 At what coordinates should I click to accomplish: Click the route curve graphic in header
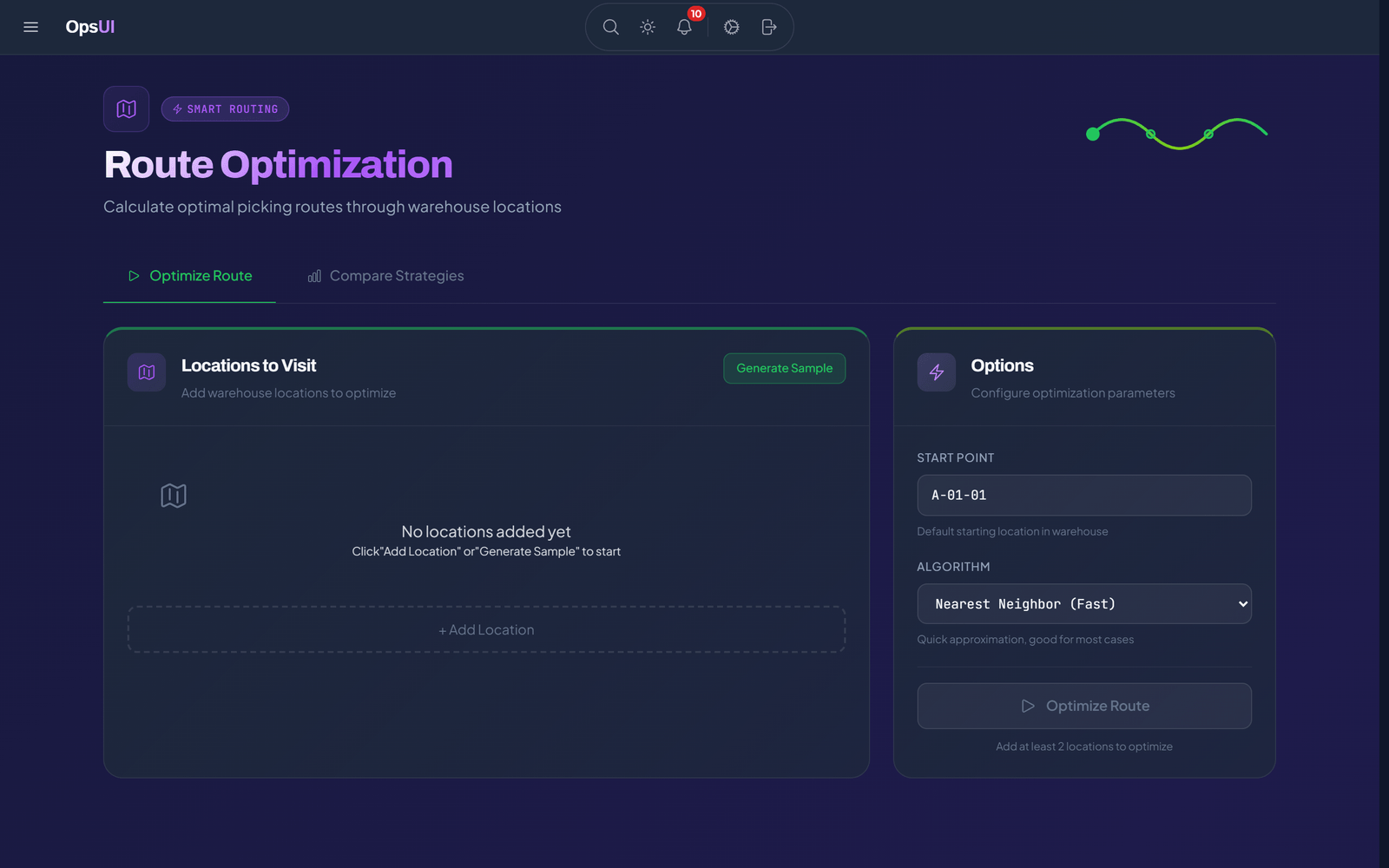(x=1176, y=134)
